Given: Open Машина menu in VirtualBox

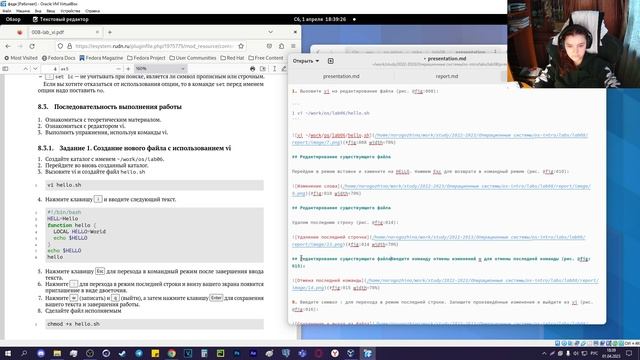Looking at the screenshot, I should pos(23,11).
